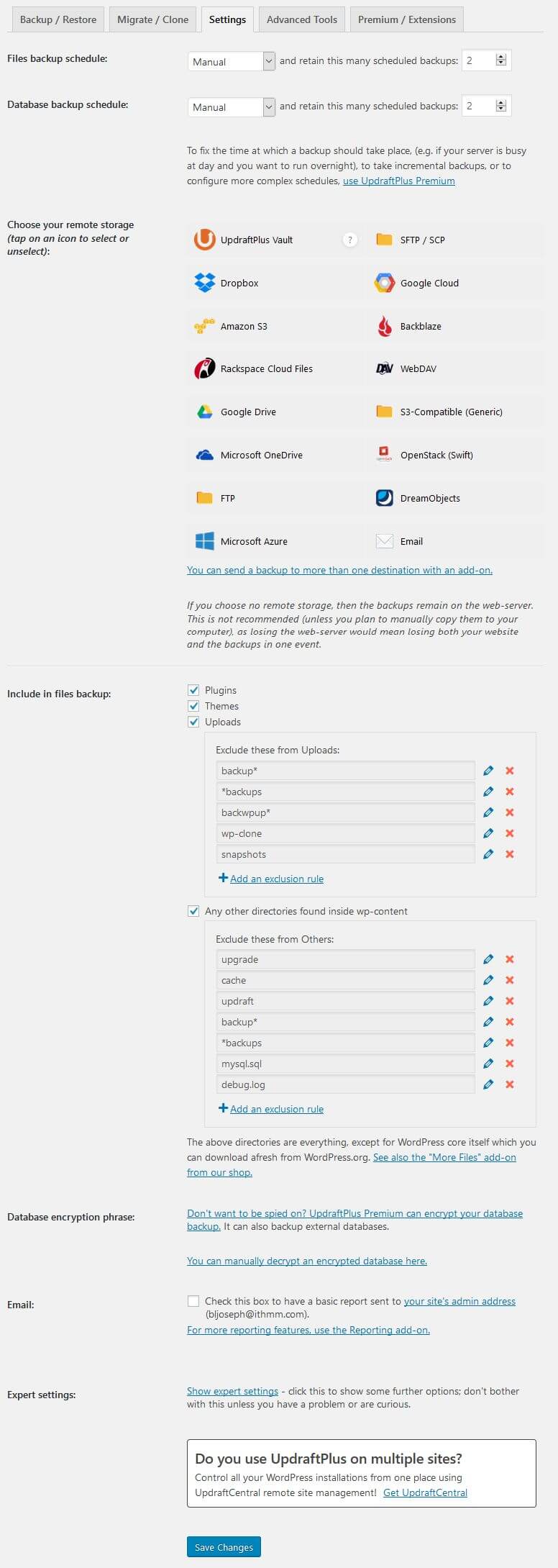Screen dimensions: 558x1568
Task: Go to Advanced Tools tab
Action: [x=302, y=19]
